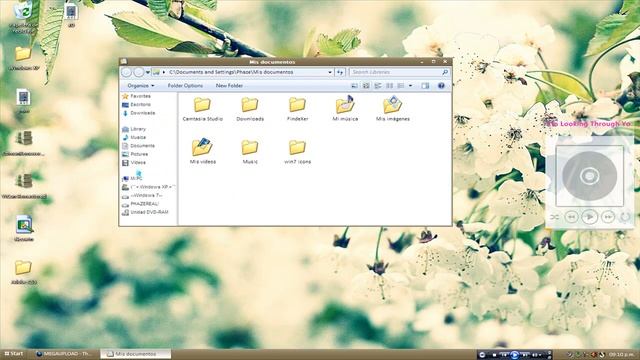Expand the address bar path dropdown
The image size is (640, 360).
coord(330,72)
